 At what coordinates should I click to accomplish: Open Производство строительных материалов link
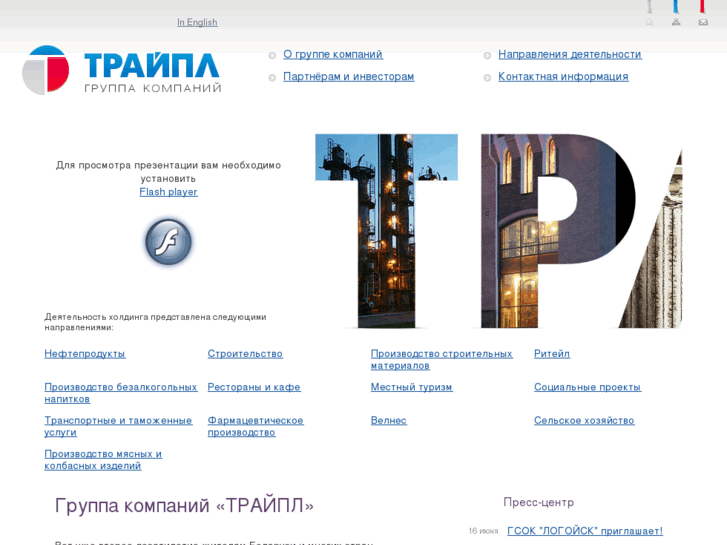coord(441,359)
